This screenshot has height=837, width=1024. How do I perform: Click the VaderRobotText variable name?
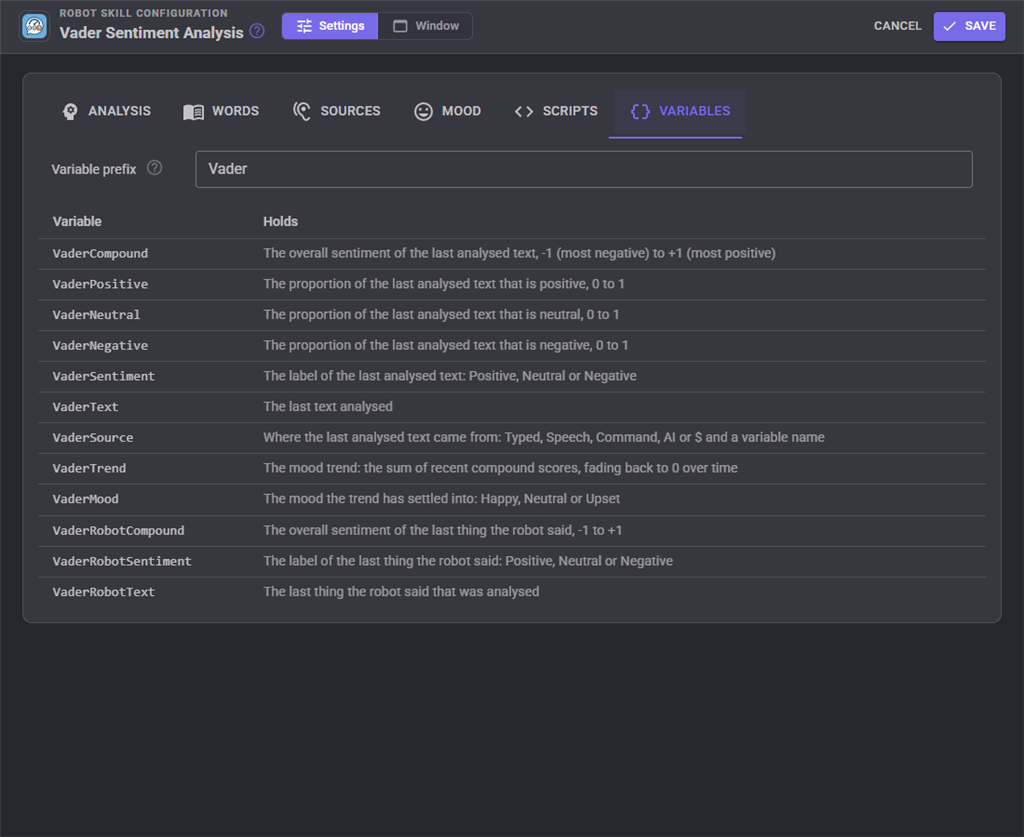104,592
